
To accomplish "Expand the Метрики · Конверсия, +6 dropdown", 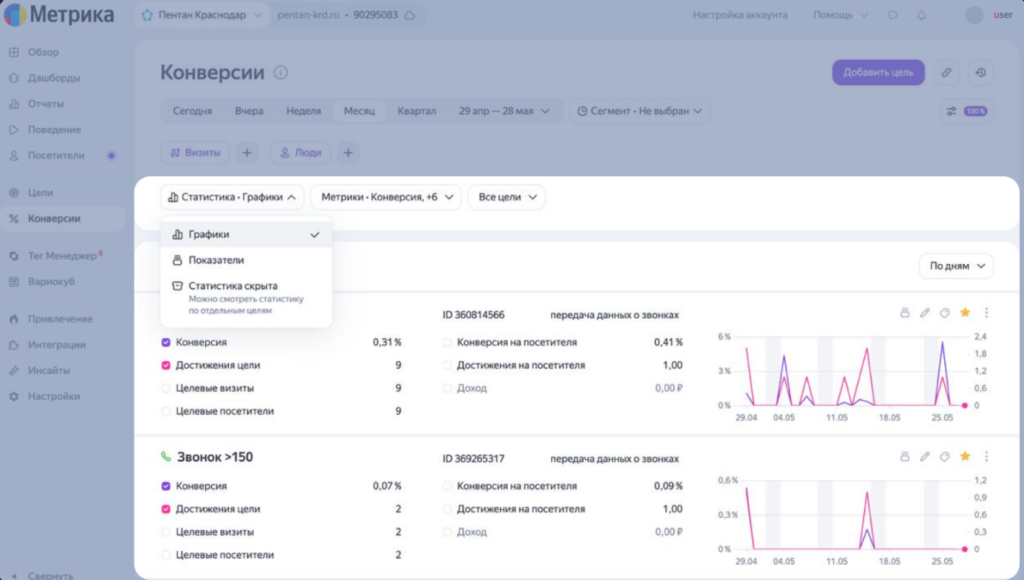I will [x=386, y=197].
